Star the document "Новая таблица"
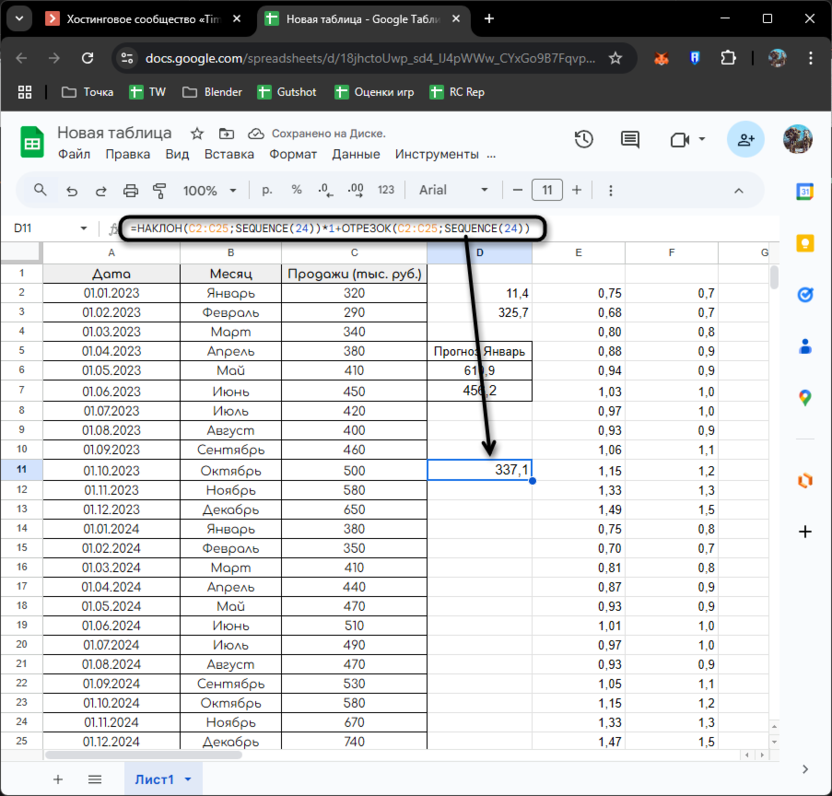This screenshot has height=796, width=832. (197, 133)
